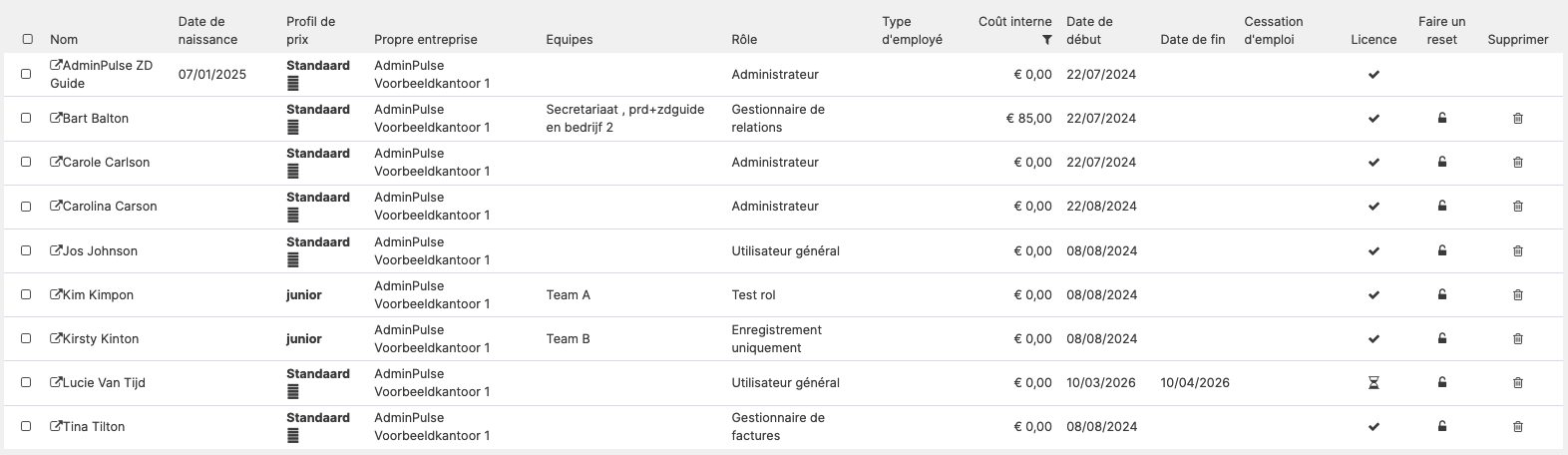1568x455 pixels.
Task: Reset Carole Carlson's access via the lock icon
Action: [1441, 162]
